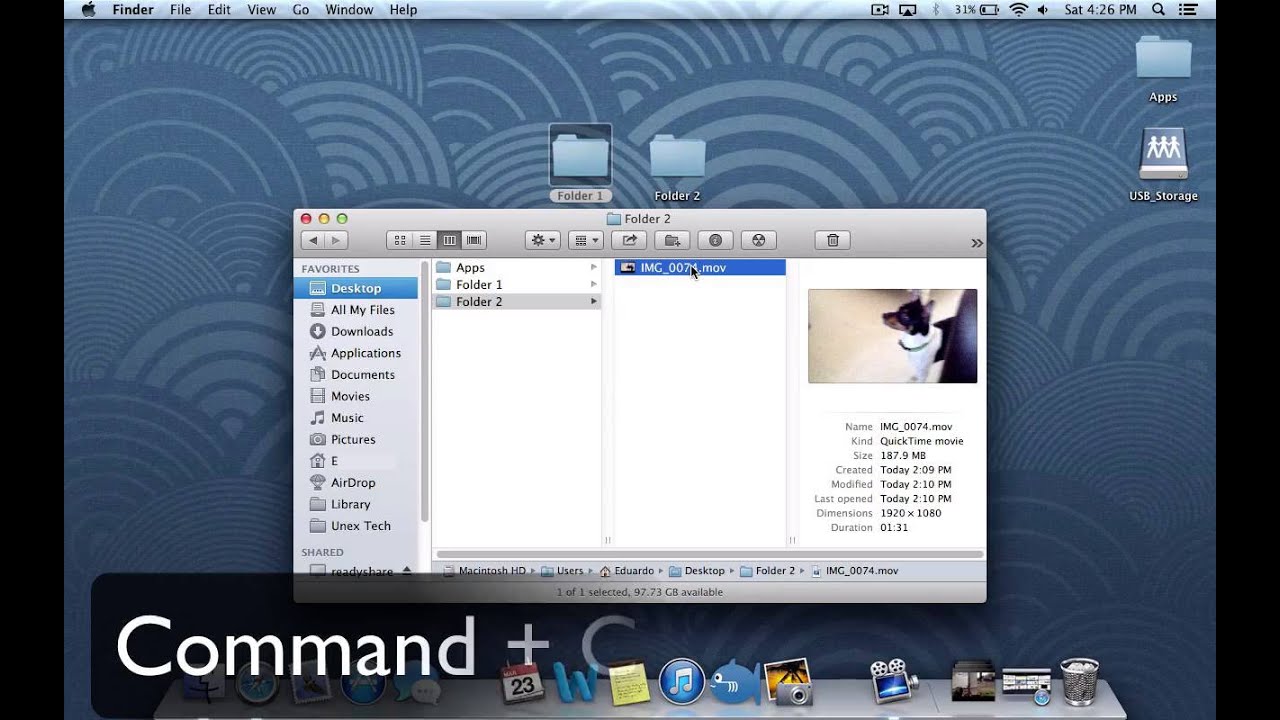
Task: Click Folder 2 in the path bar
Action: click(767, 571)
